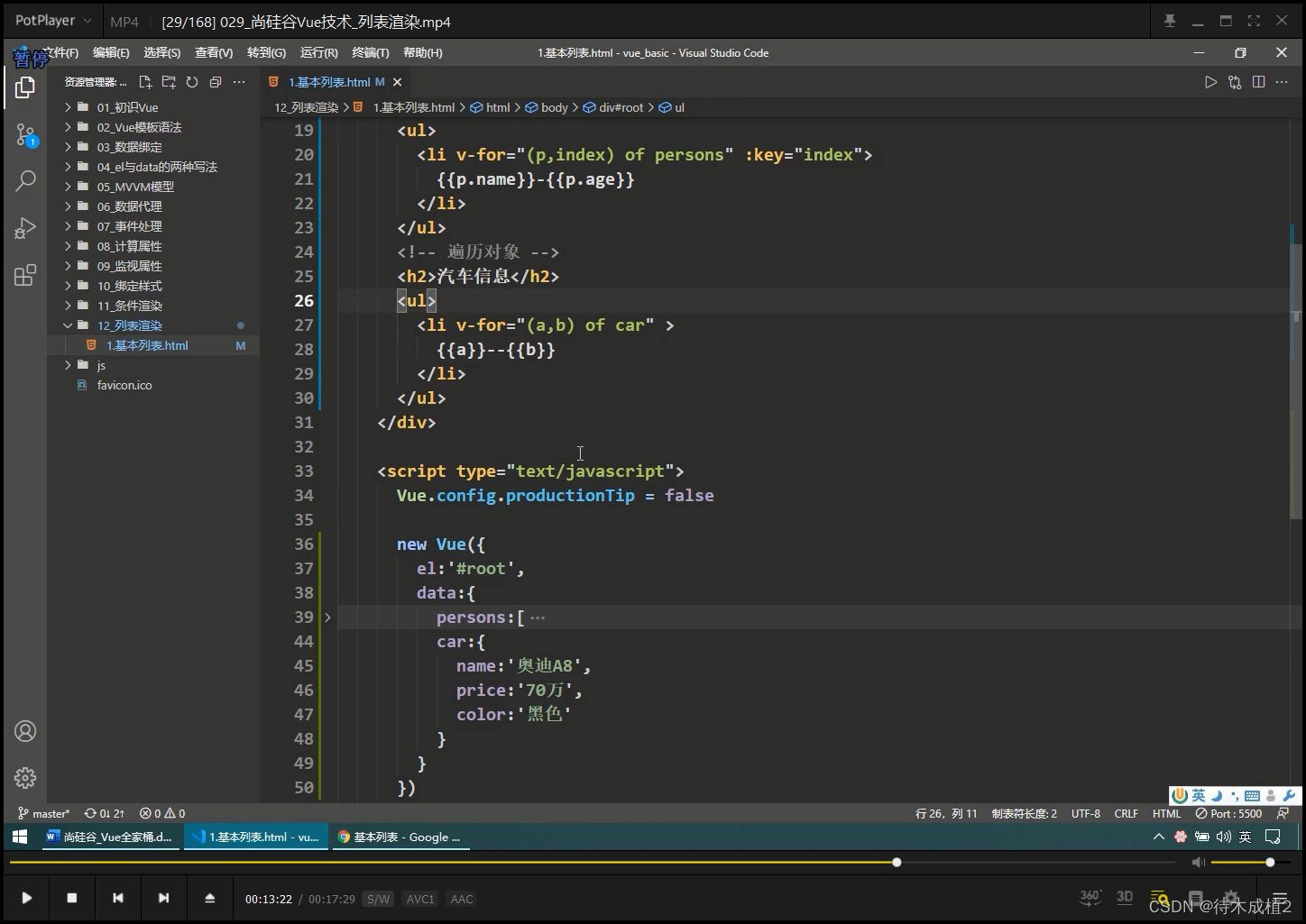
Task: Toggle PotPlayer 3D mode
Action: tap(1125, 897)
